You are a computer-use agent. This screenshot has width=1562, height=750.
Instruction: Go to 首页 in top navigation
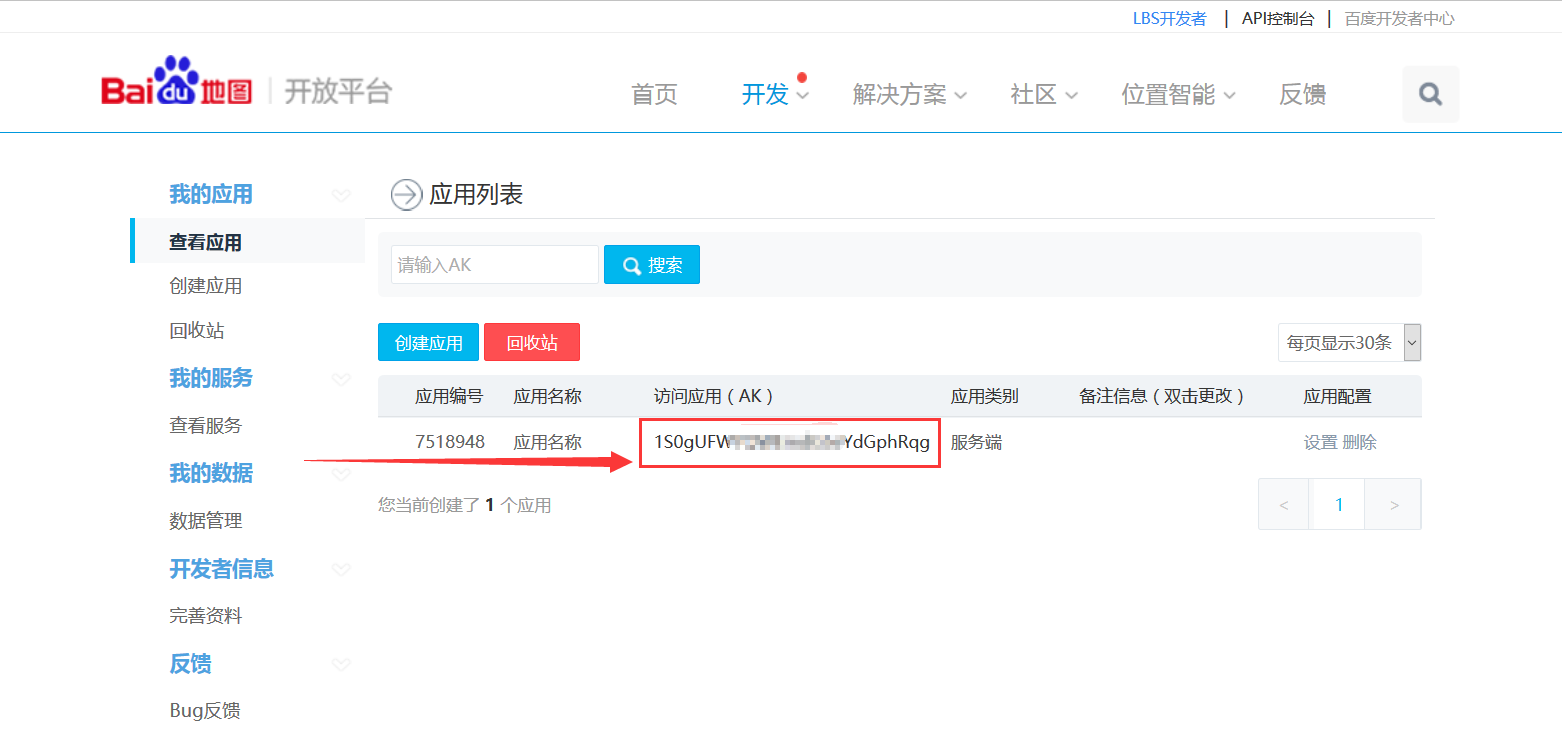[654, 94]
